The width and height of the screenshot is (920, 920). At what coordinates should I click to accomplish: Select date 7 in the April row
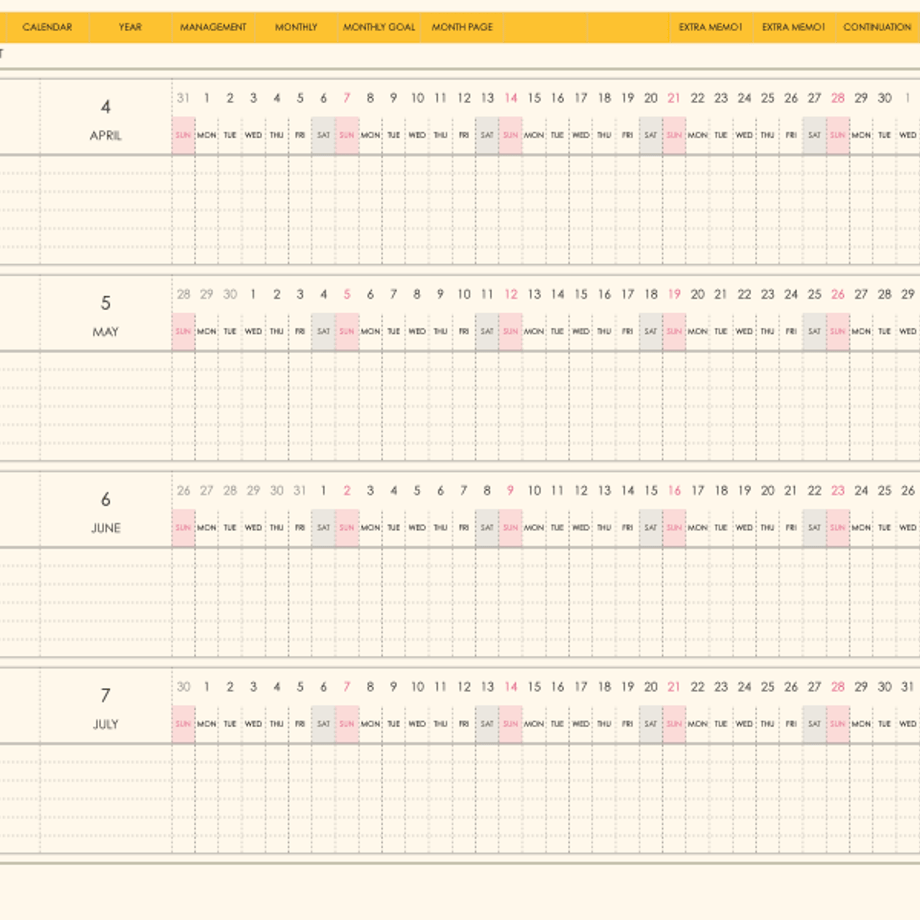pos(347,98)
